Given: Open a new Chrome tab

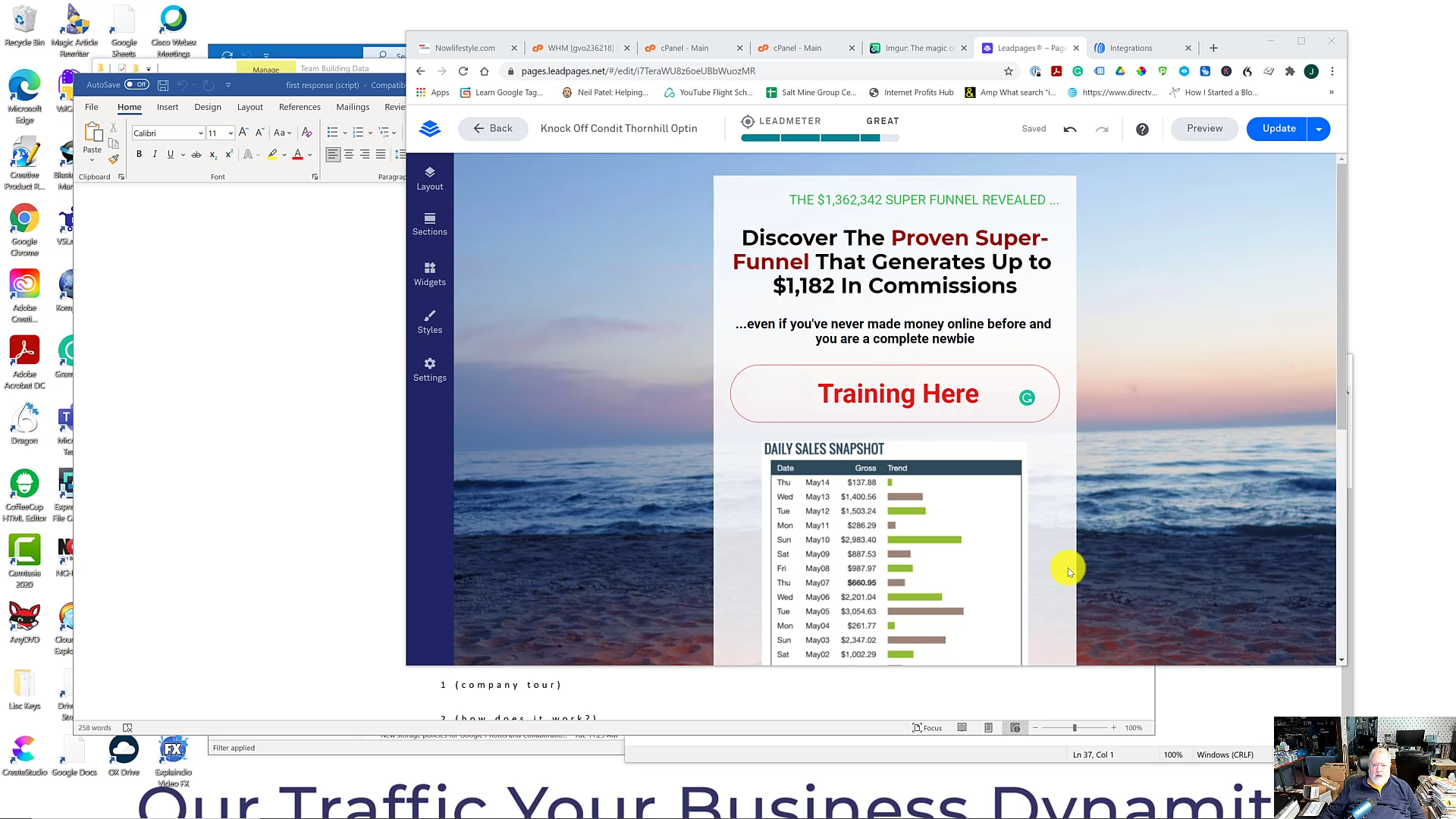Looking at the screenshot, I should point(1213,48).
